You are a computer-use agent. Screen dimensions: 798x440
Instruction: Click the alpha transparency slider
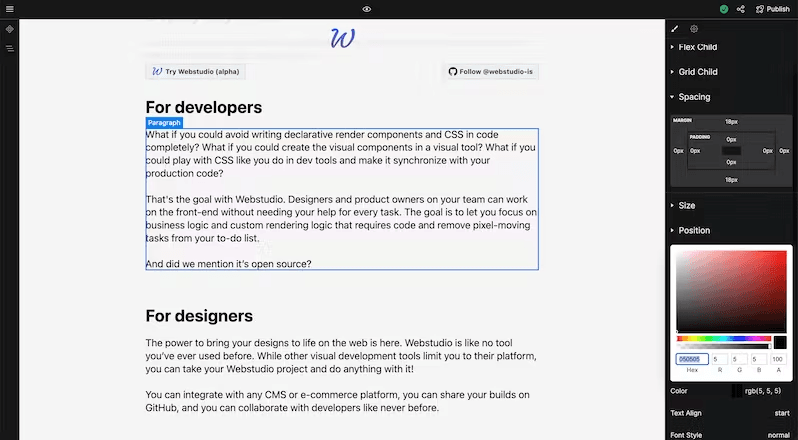(724, 346)
